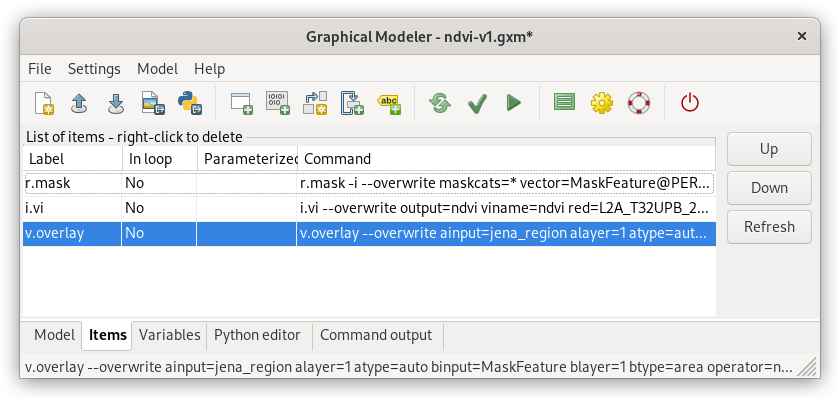Image resolution: width=838 pixels, height=398 pixels.
Task: Close the Graphical Modeler window
Action: (x=801, y=36)
